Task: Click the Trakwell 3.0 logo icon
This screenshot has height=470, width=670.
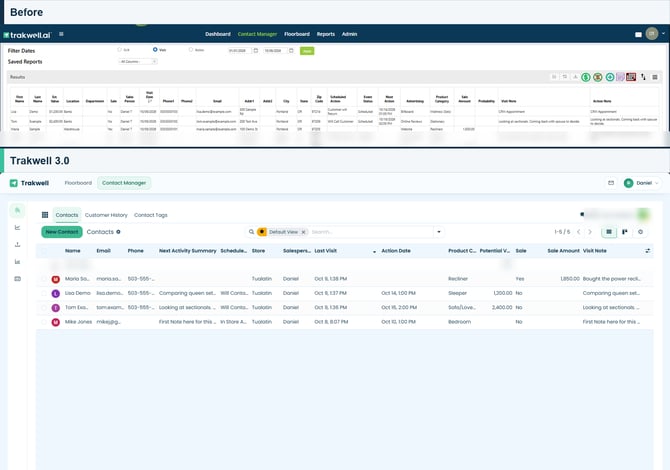Action: [14, 183]
